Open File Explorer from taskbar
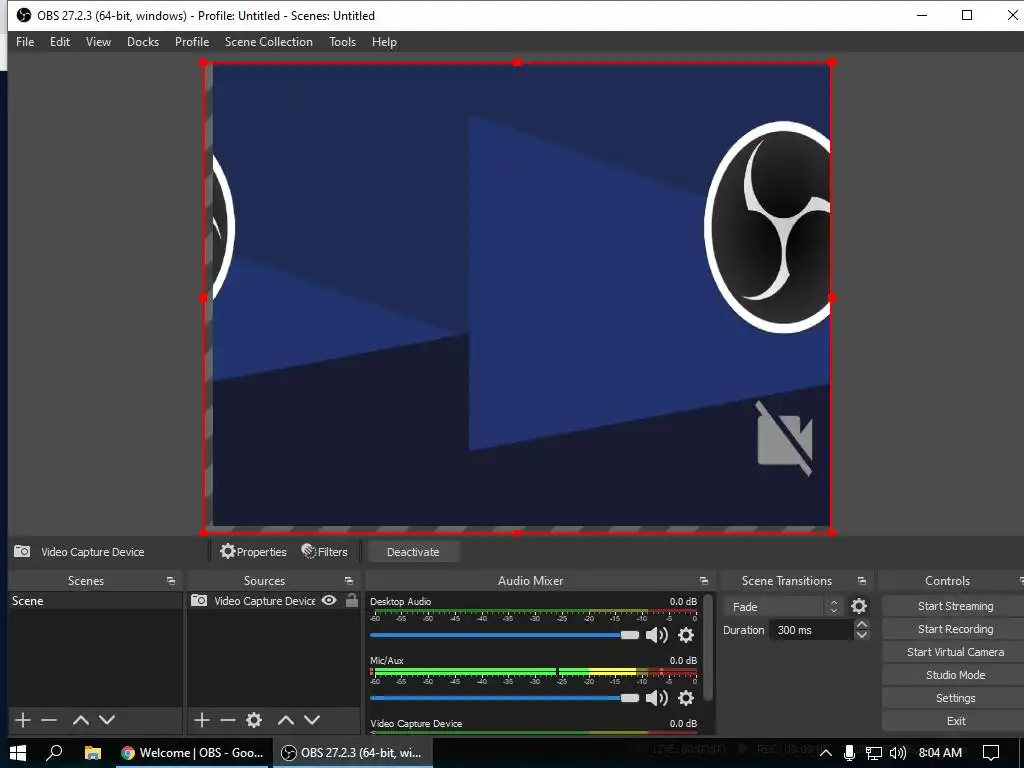This screenshot has height=768, width=1024. (x=93, y=753)
